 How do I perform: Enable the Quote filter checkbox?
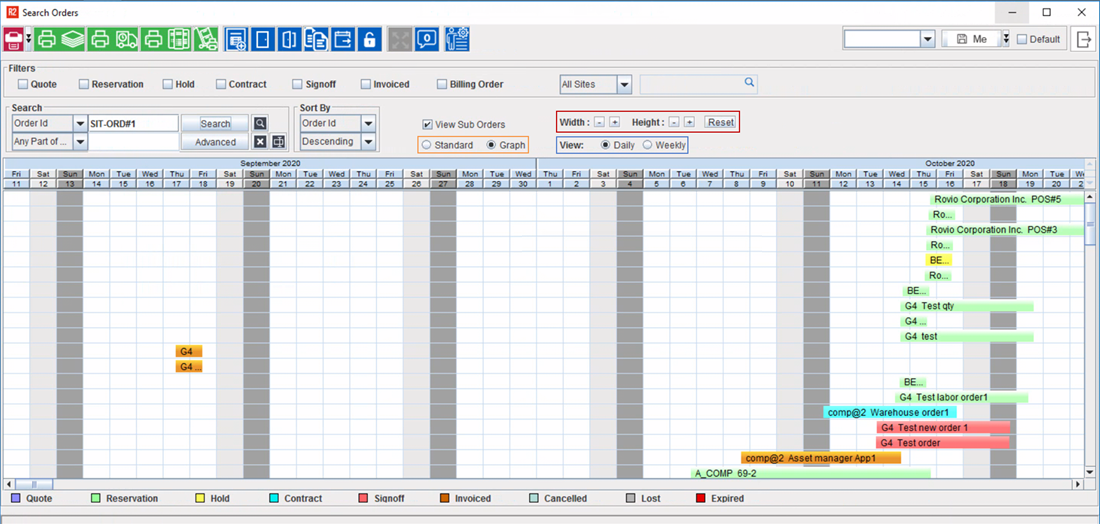point(23,85)
